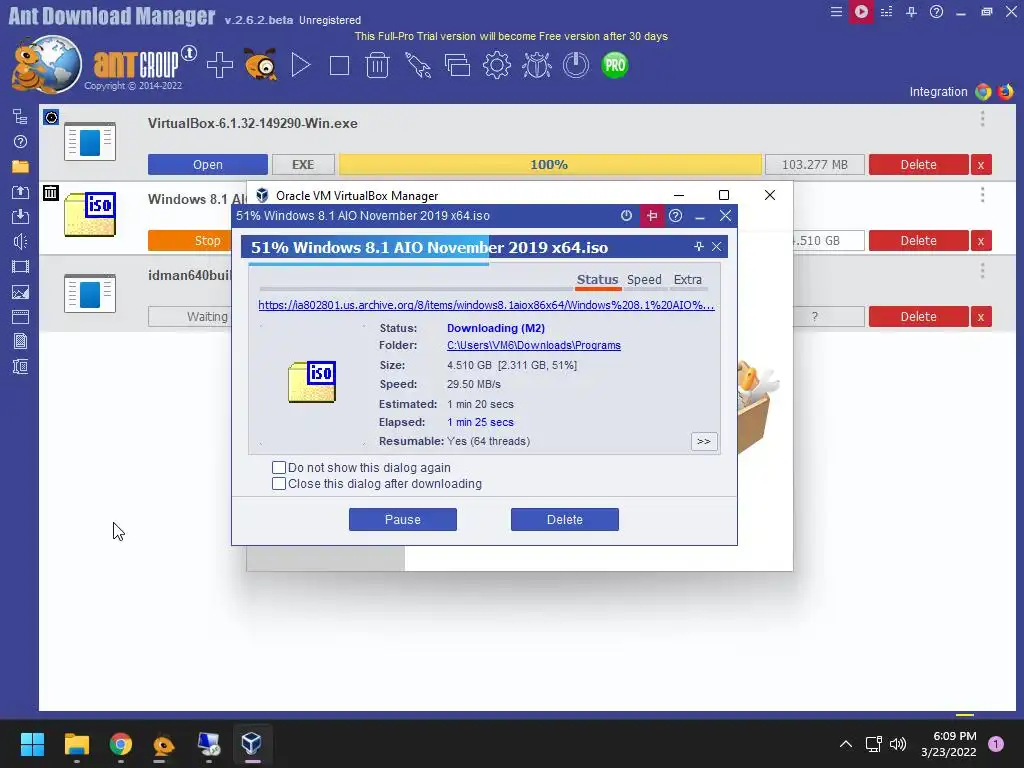The height and width of the screenshot is (768, 1024).
Task: Switch to the Speed tab in download dialog
Action: (644, 280)
